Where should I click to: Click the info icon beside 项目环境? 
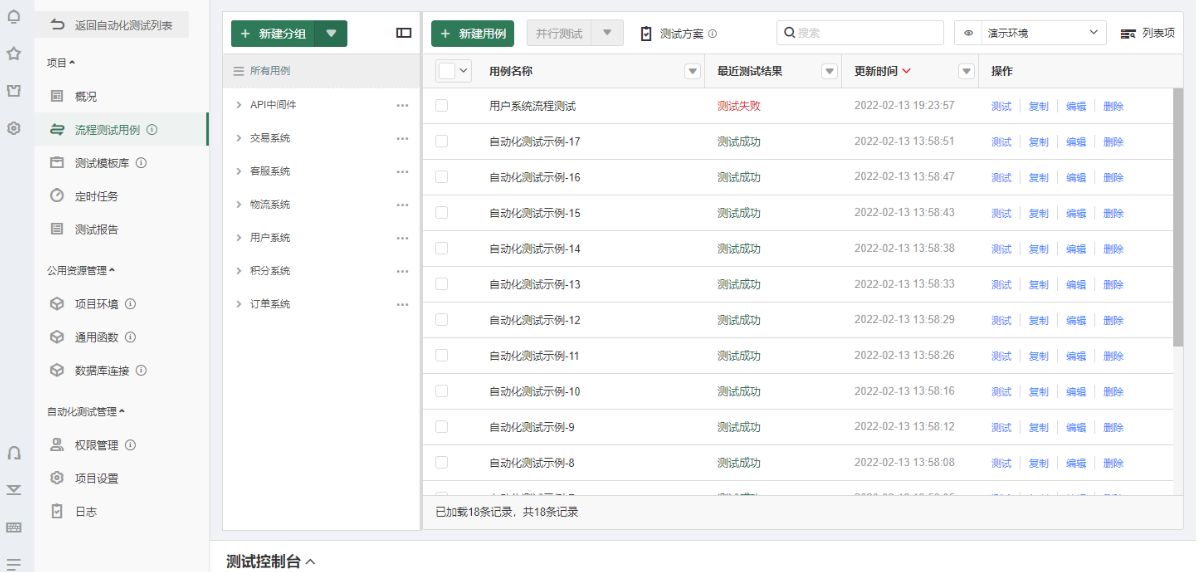130,304
